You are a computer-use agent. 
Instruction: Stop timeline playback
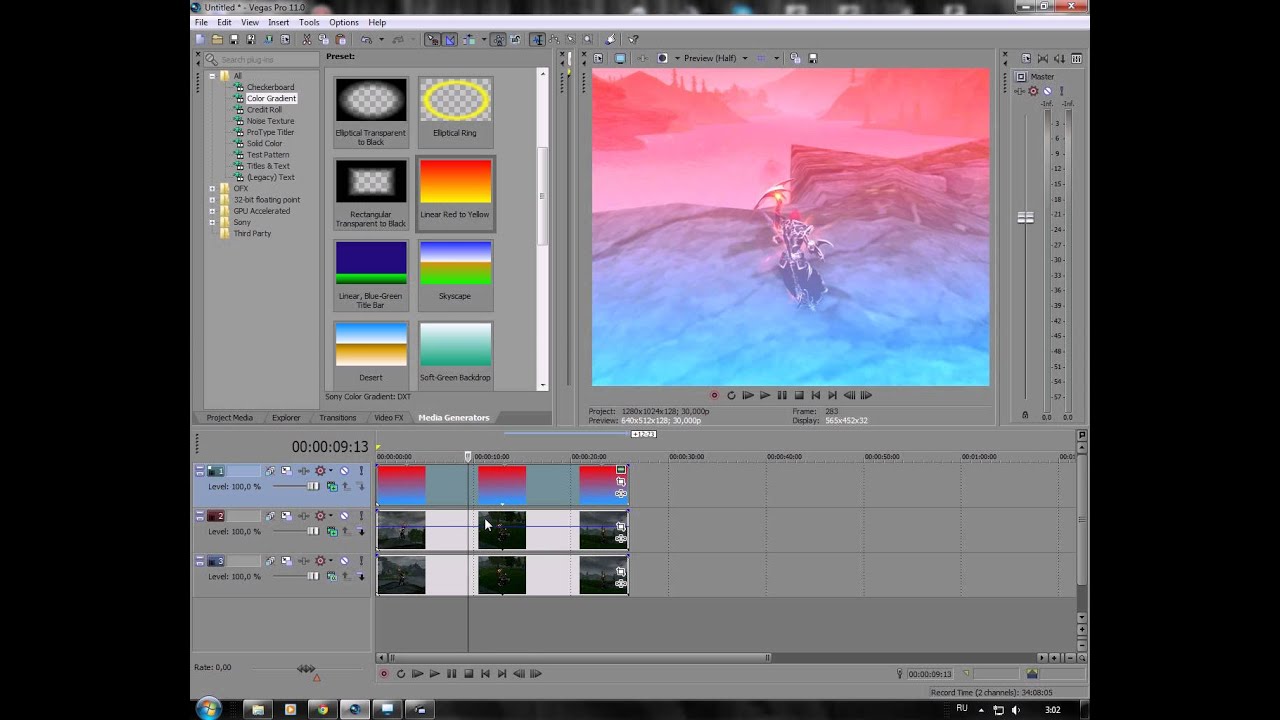coord(468,674)
